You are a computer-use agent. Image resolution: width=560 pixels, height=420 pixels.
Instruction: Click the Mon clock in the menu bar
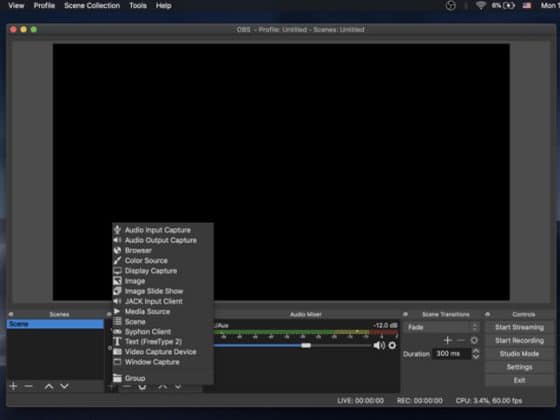click(549, 5)
